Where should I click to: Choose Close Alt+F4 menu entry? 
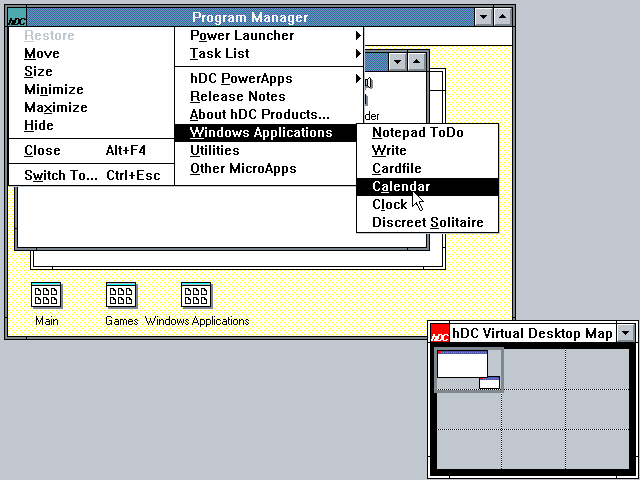[91, 151]
